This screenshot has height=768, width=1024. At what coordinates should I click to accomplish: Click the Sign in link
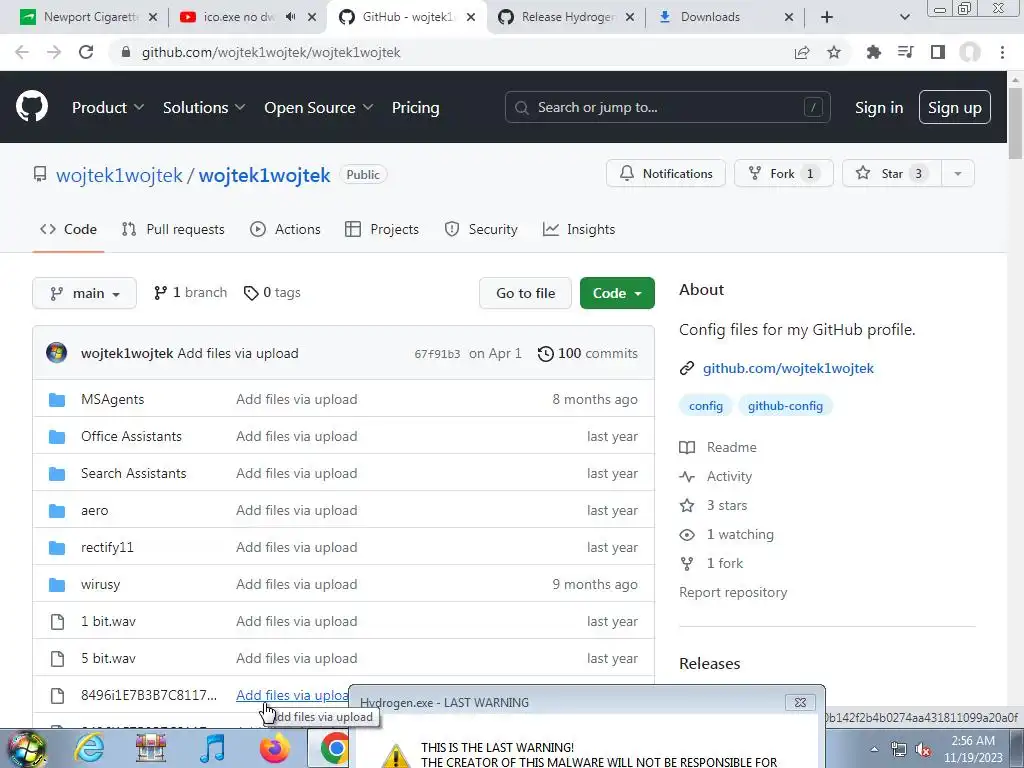click(x=879, y=108)
